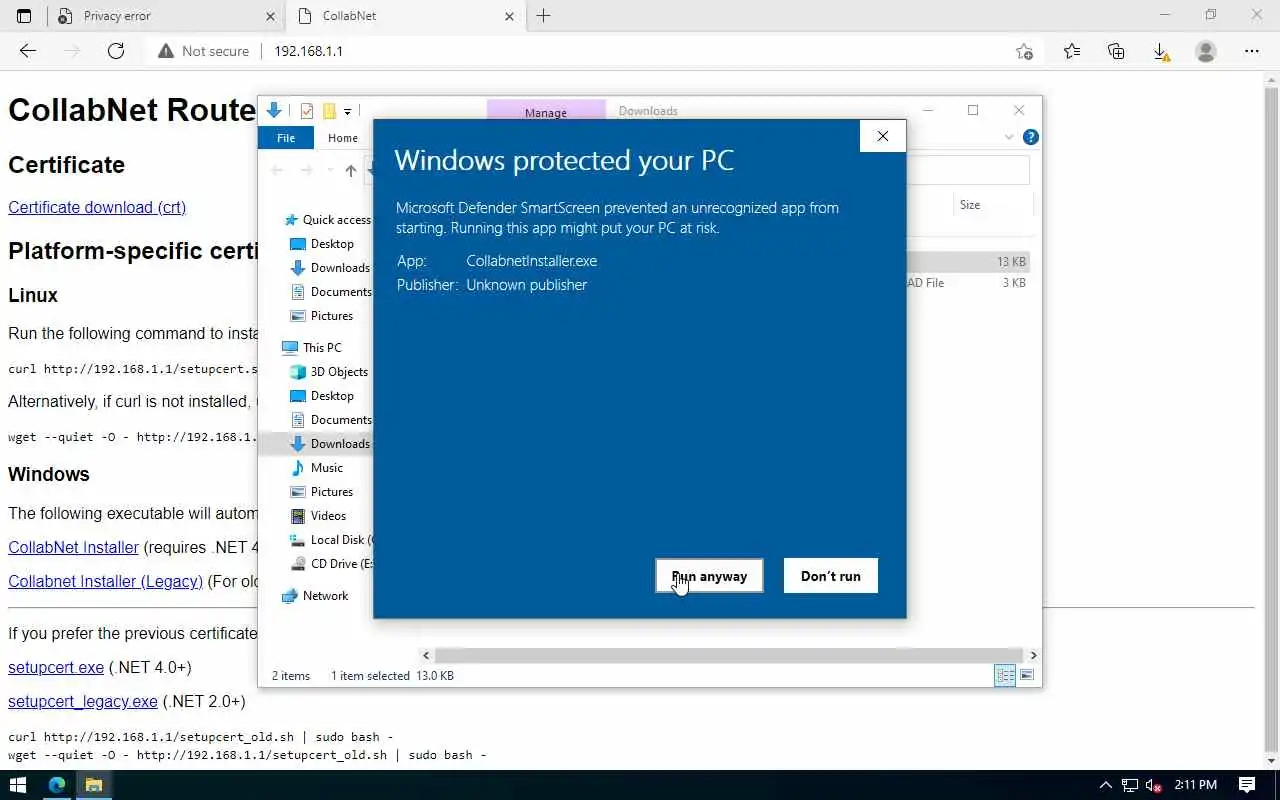
Task: Open Explorer Help icon
Action: (1031, 137)
